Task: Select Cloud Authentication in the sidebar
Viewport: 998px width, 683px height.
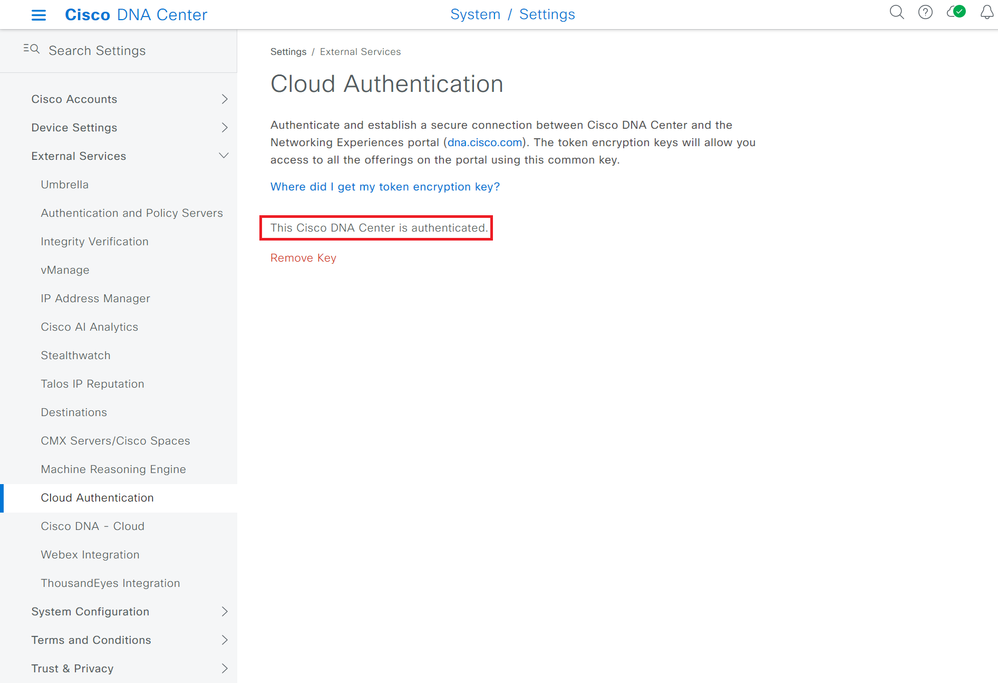Action: pyautogui.click(x=97, y=498)
